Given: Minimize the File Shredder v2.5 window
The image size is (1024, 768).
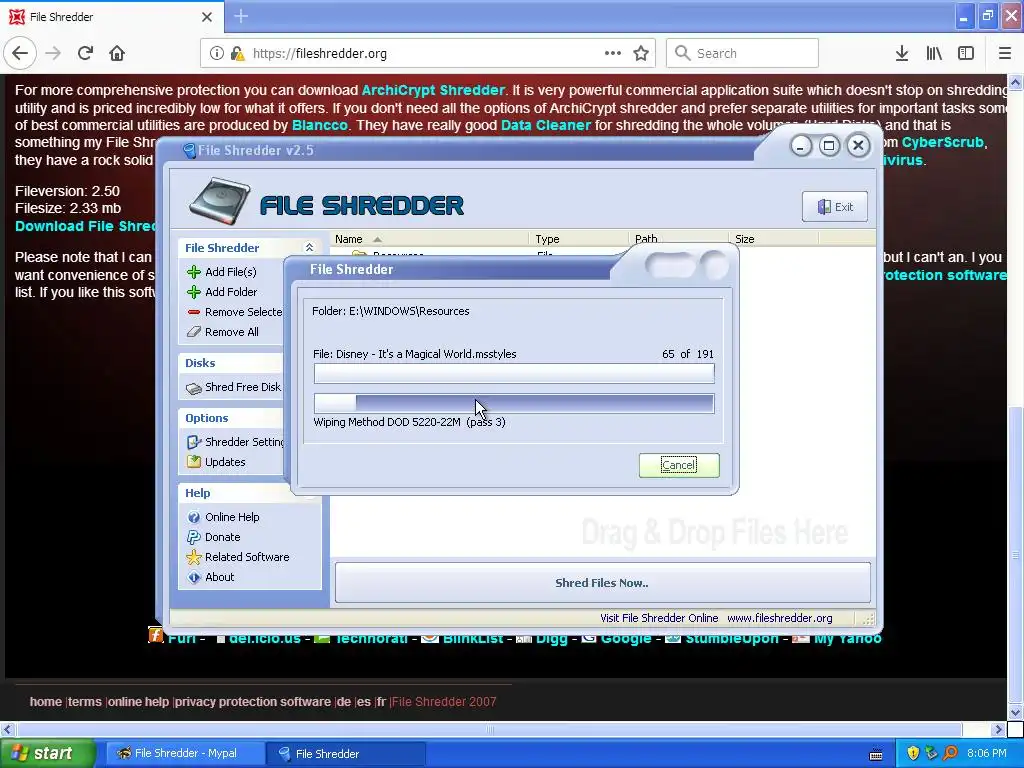Looking at the screenshot, I should 801,146.
